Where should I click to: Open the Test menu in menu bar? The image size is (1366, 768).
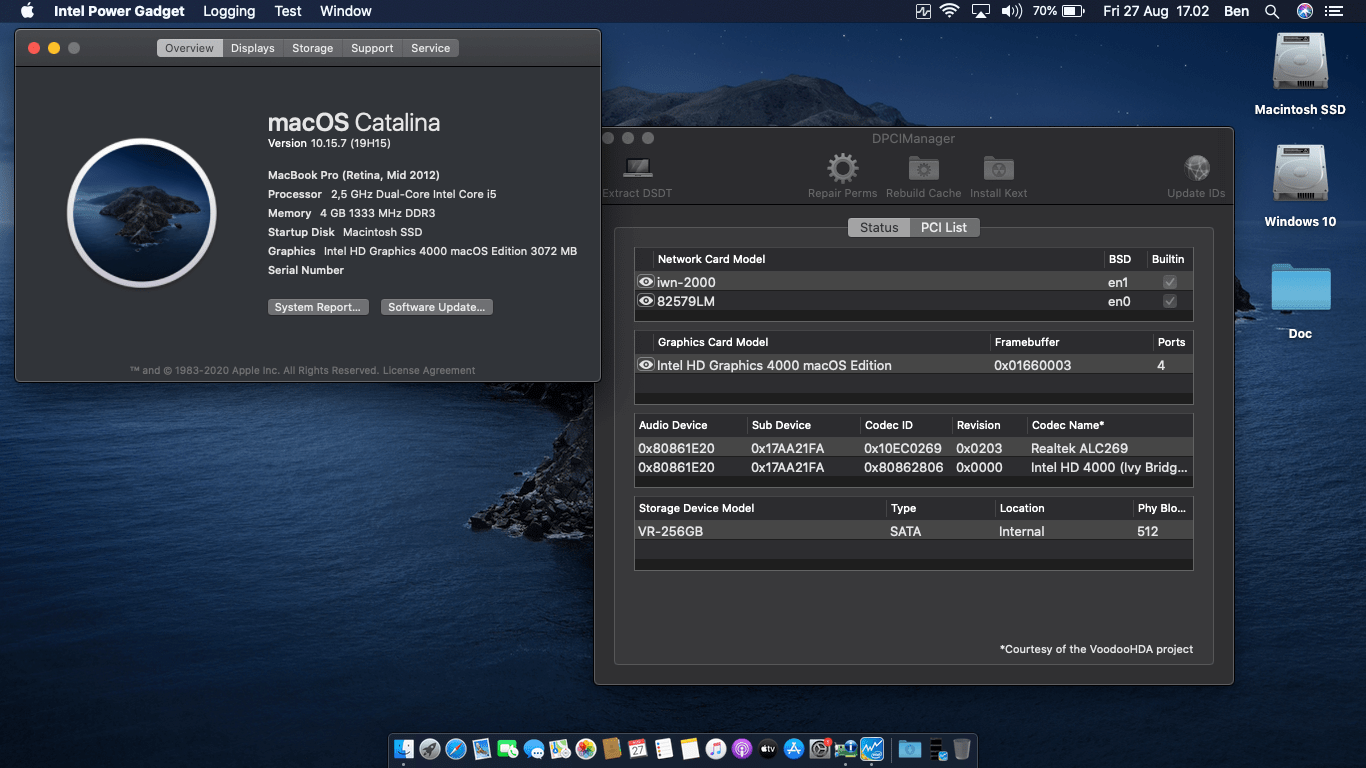pyautogui.click(x=288, y=11)
